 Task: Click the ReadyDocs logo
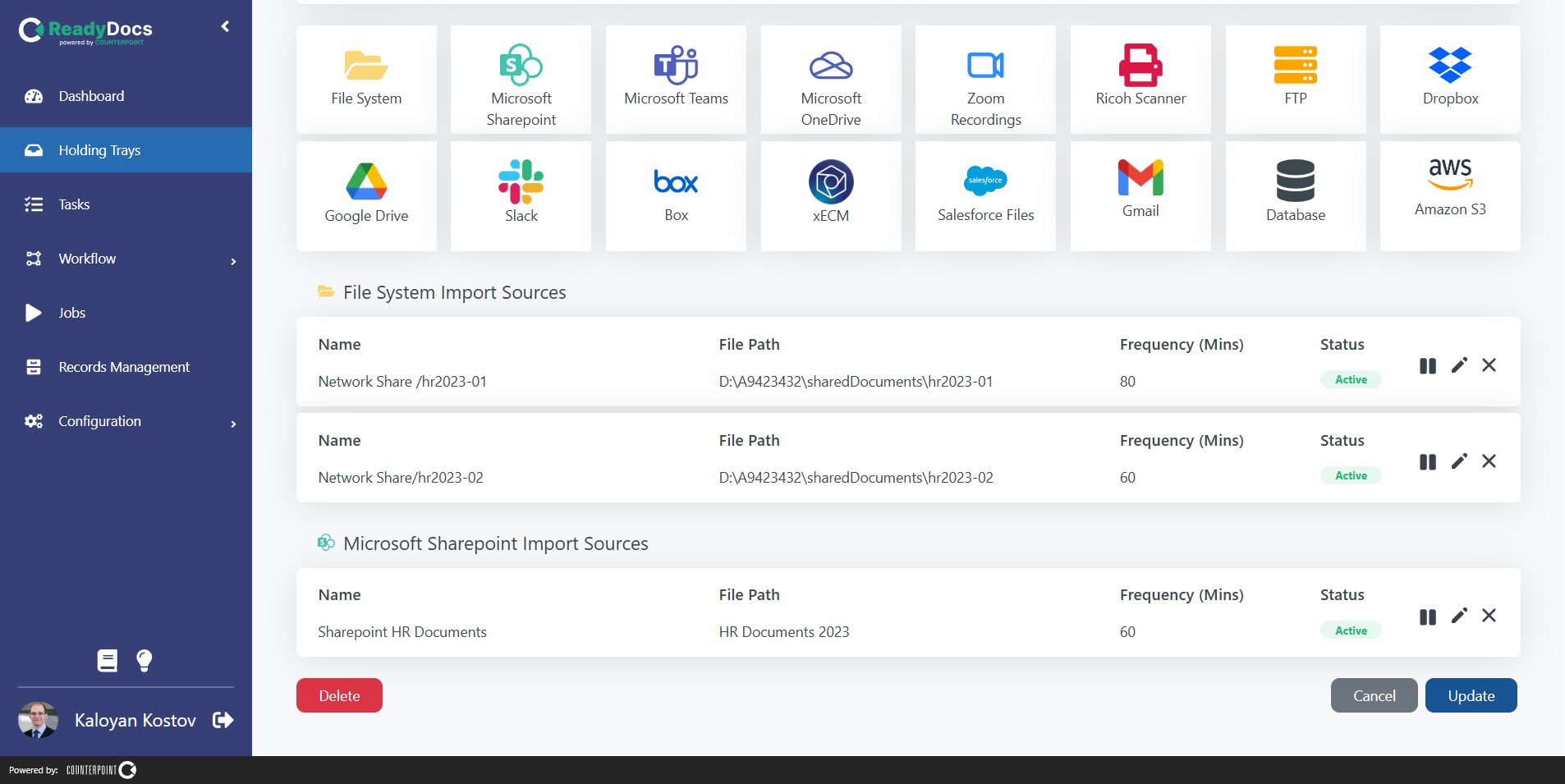[85, 31]
